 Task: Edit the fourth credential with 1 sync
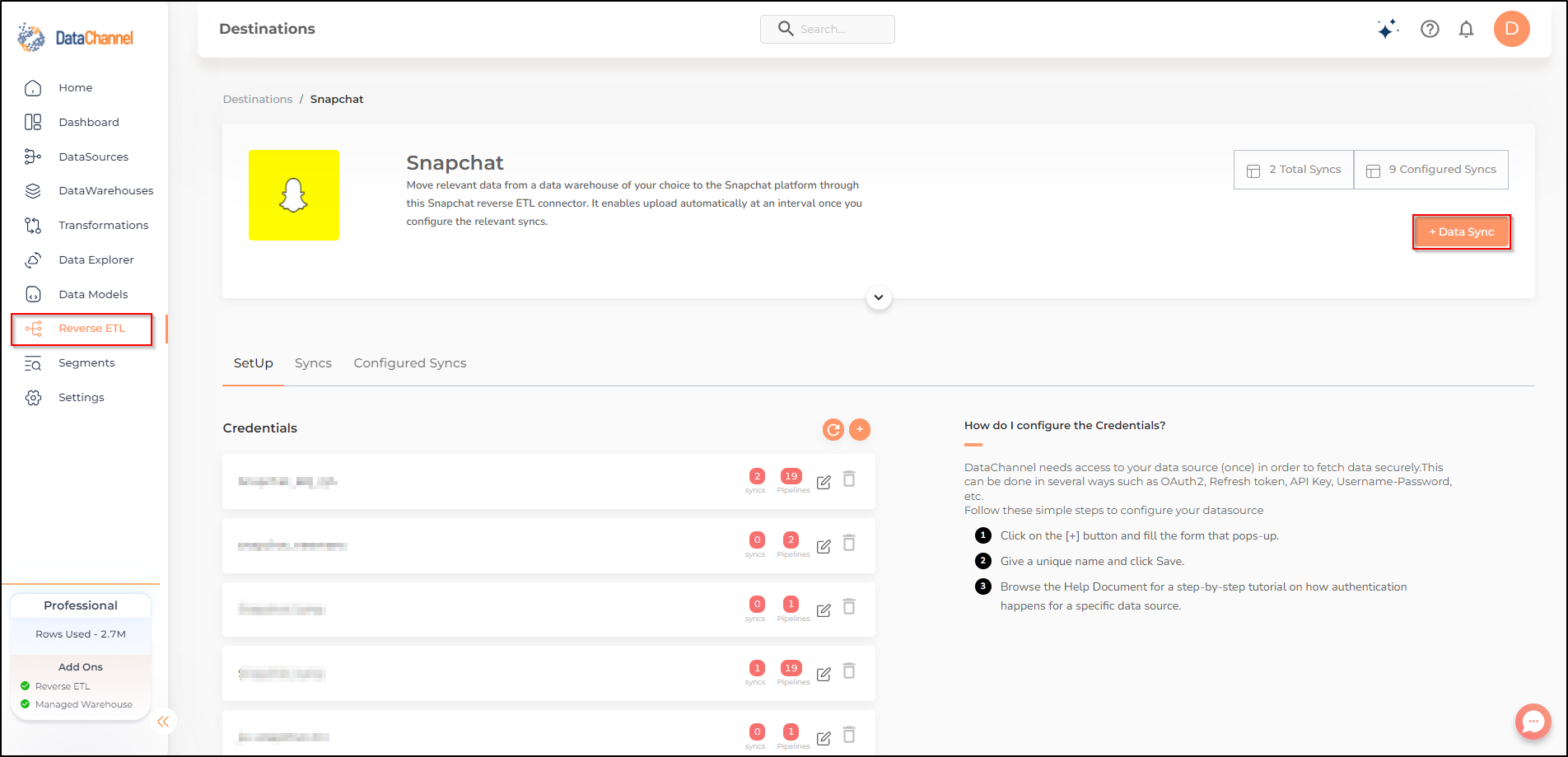pyautogui.click(x=824, y=674)
